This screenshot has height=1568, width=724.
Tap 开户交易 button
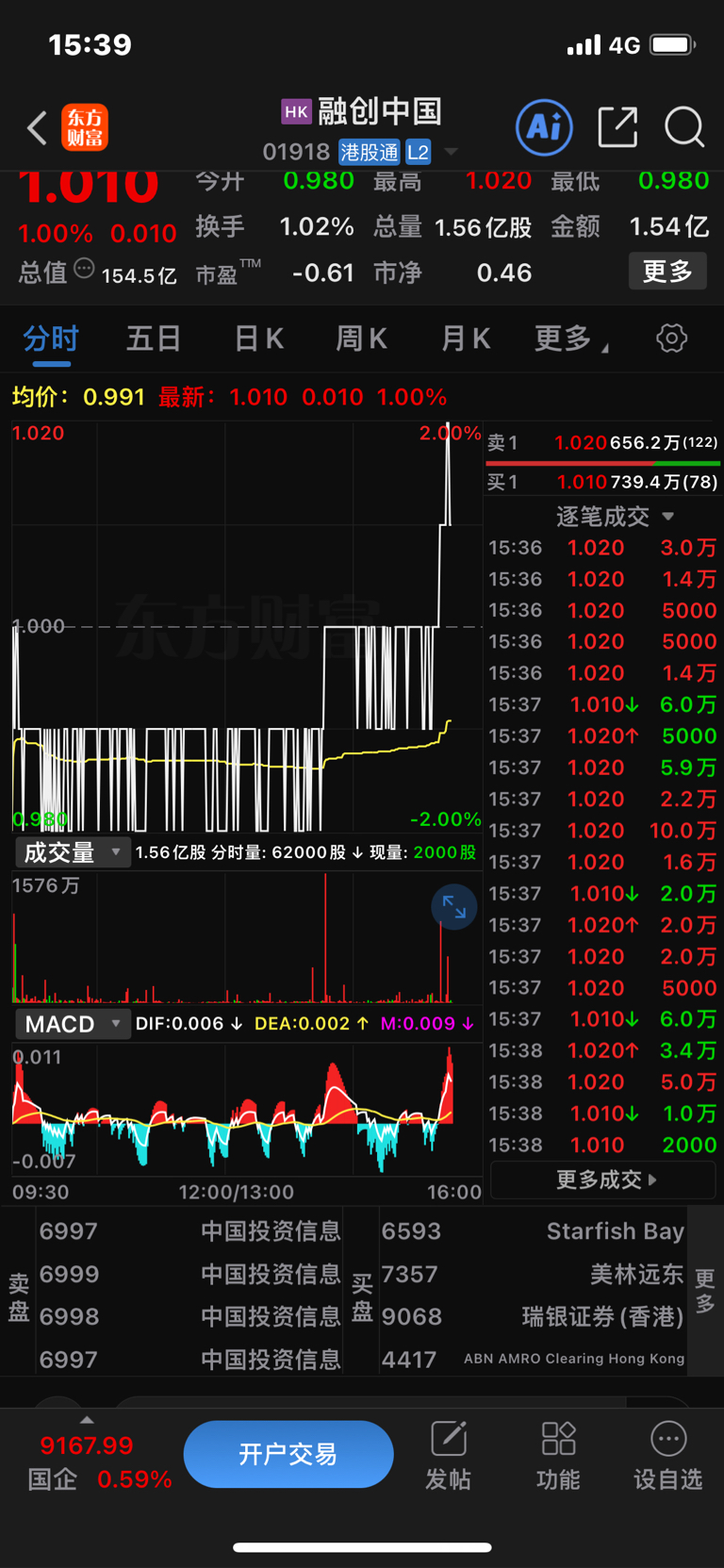[288, 1454]
